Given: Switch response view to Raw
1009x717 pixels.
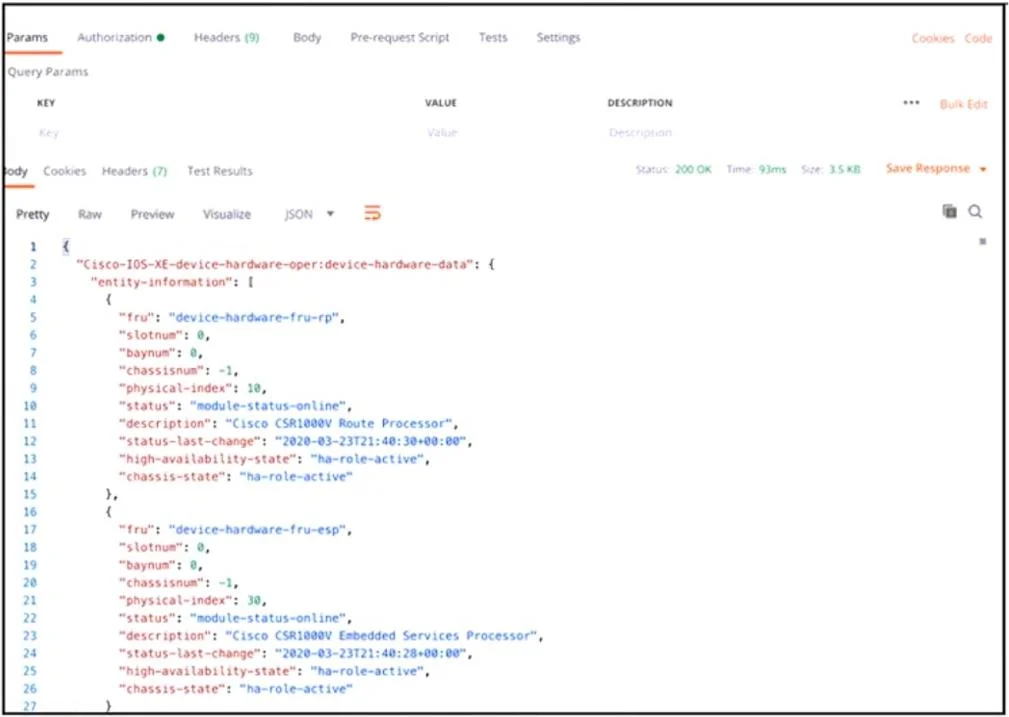Looking at the screenshot, I should tap(89, 214).
